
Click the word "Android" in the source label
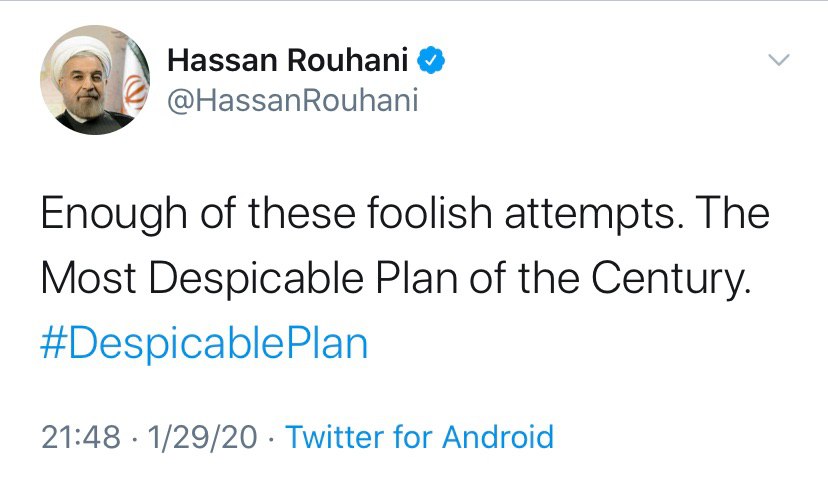point(496,436)
